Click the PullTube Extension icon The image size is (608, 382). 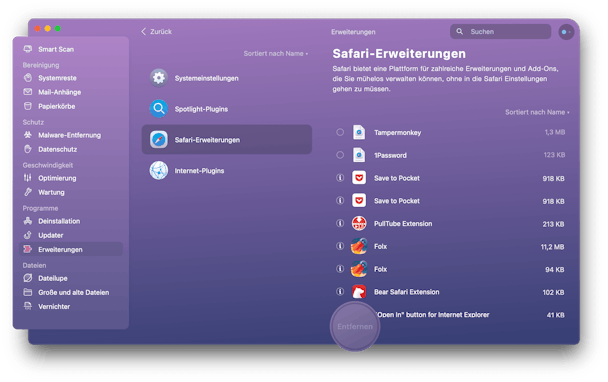[359, 223]
